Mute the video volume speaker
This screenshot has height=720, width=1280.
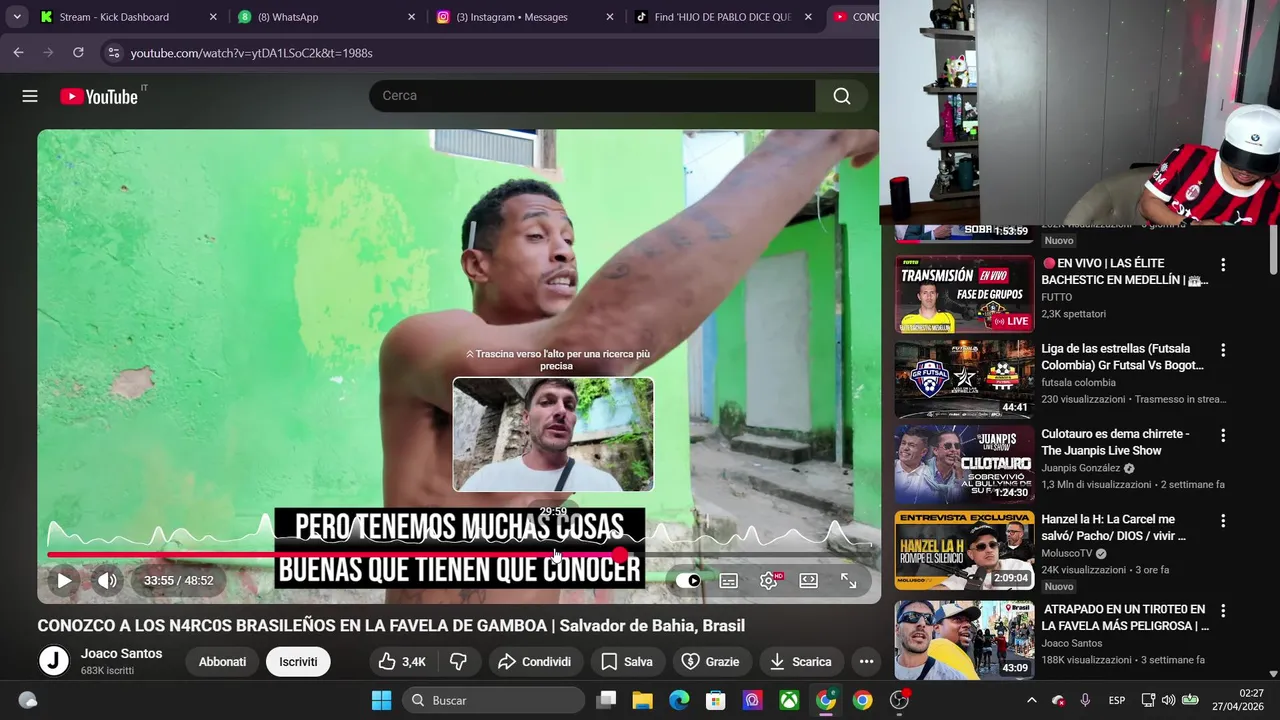coord(107,580)
